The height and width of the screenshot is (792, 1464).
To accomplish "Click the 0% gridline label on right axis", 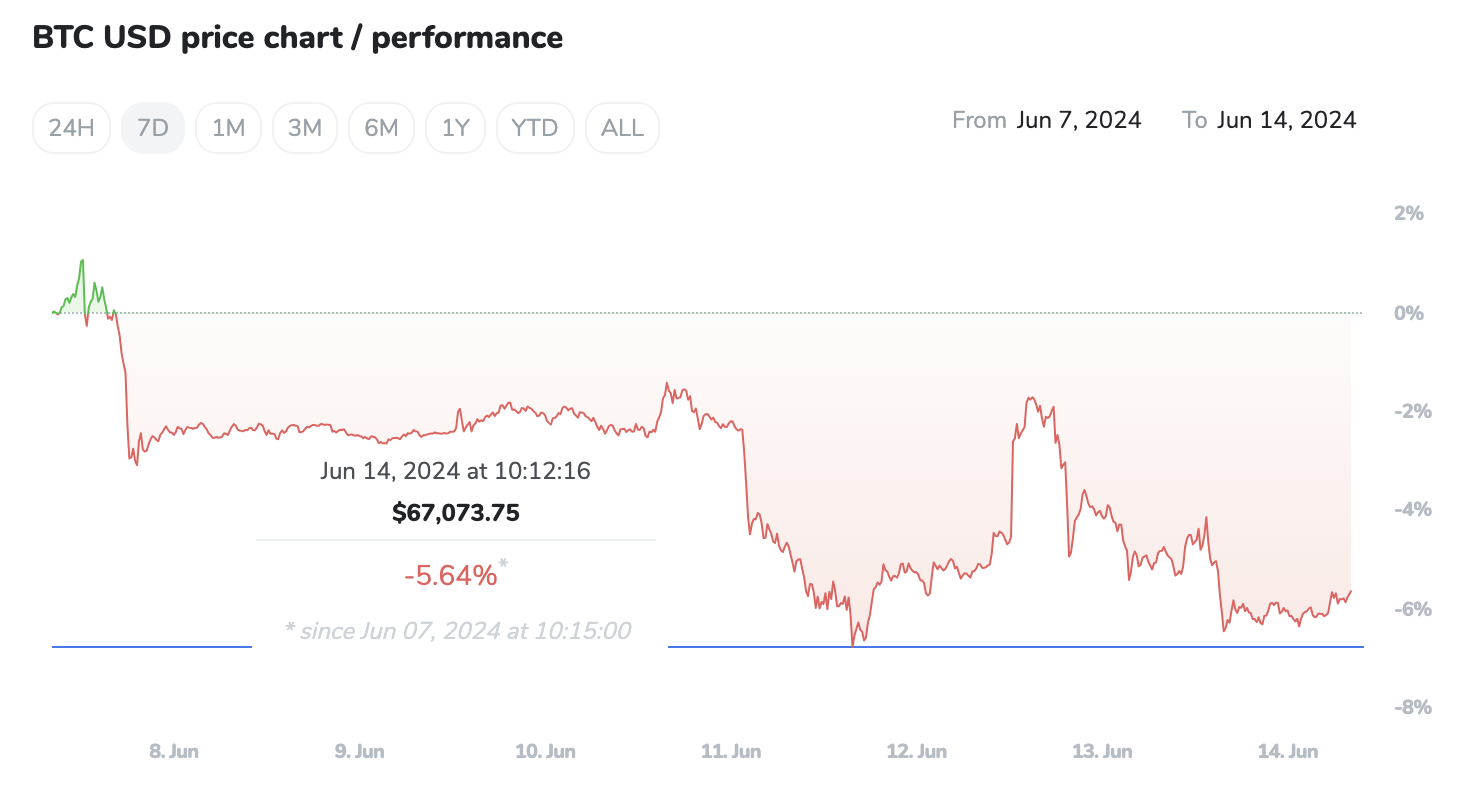I will (1408, 312).
